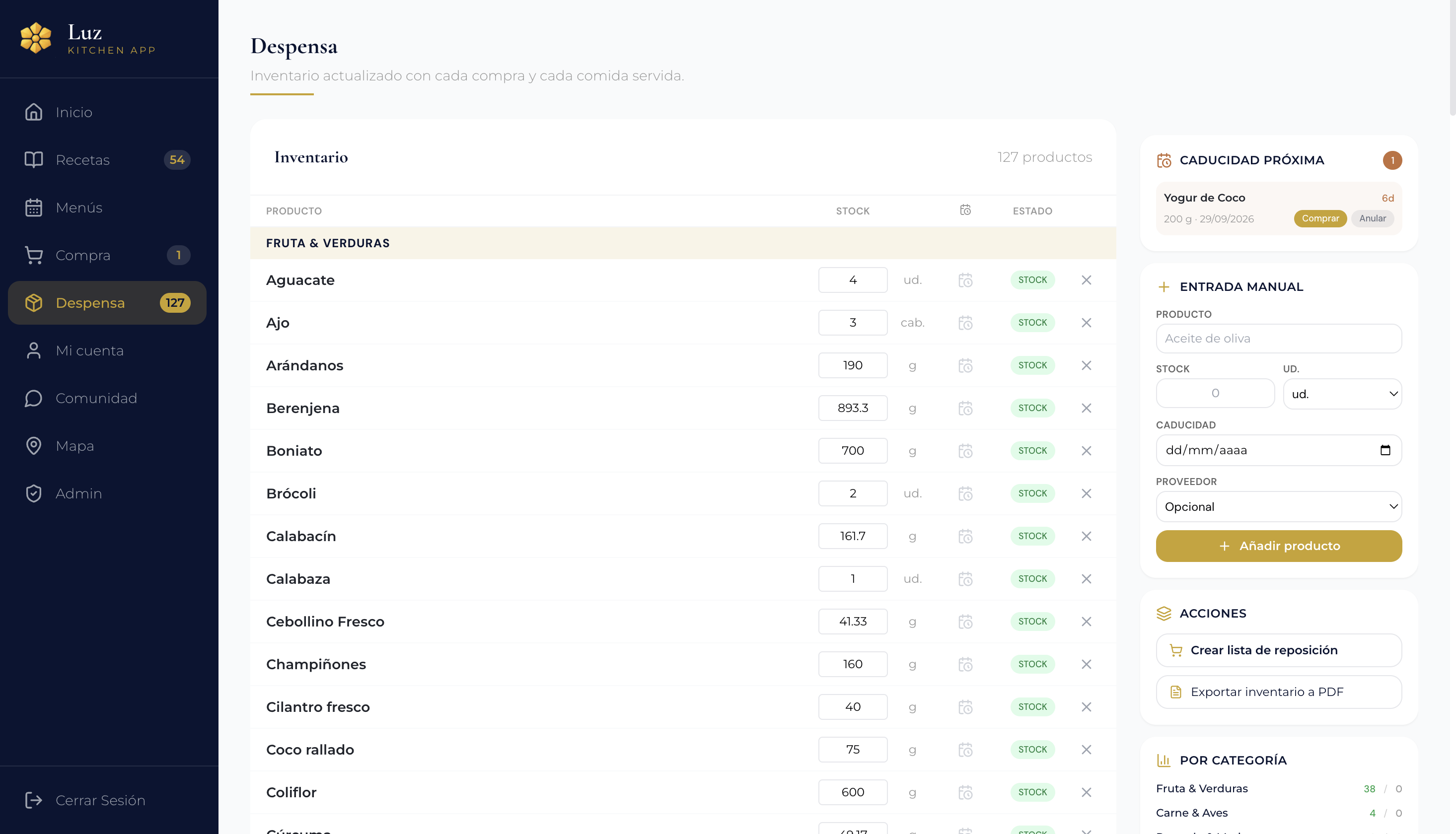Open the Ud. unit dropdown
The image size is (1456, 834).
pyautogui.click(x=1342, y=394)
